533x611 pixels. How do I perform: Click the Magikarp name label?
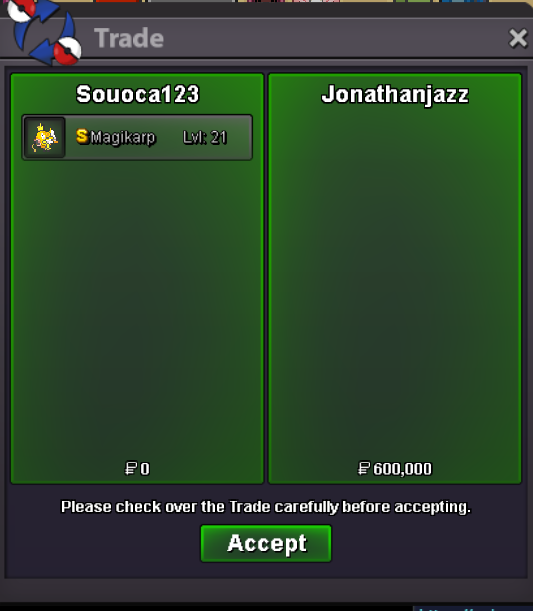[123, 137]
